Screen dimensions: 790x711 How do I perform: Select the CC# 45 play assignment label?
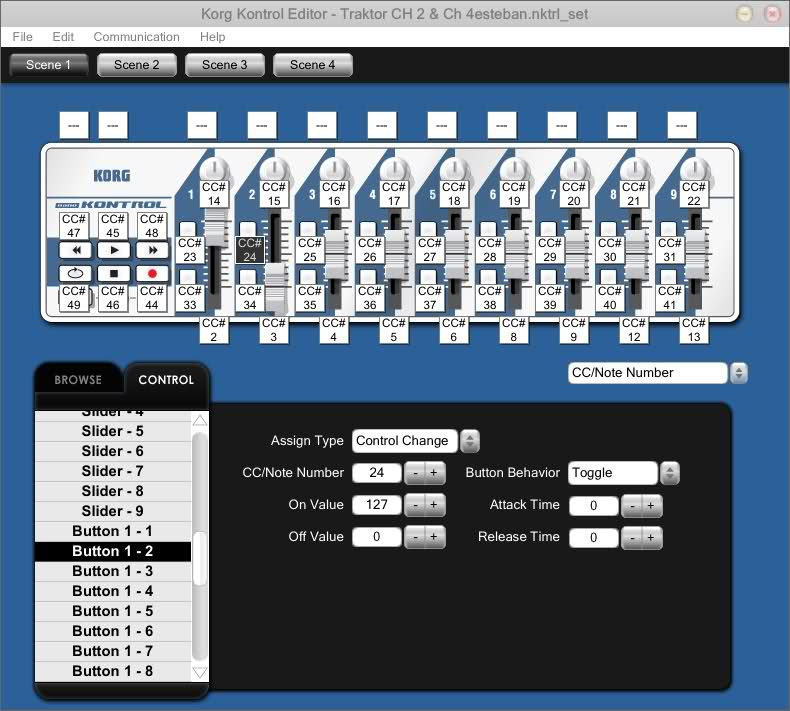(x=113, y=226)
